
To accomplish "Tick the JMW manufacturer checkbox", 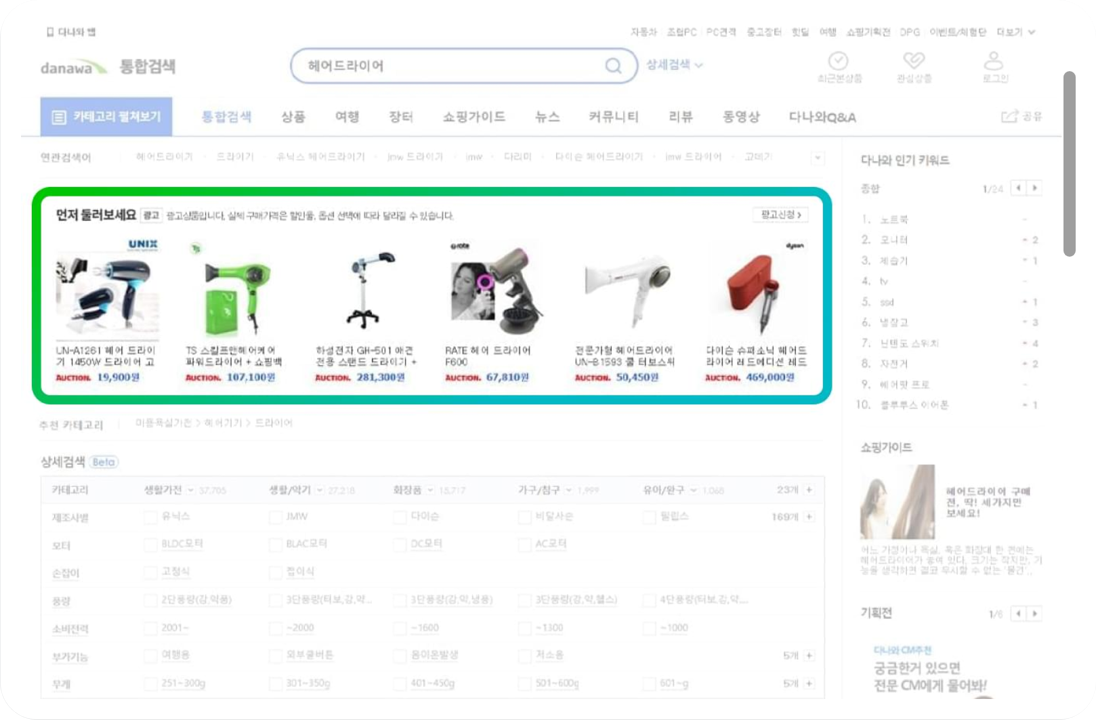I will (275, 517).
